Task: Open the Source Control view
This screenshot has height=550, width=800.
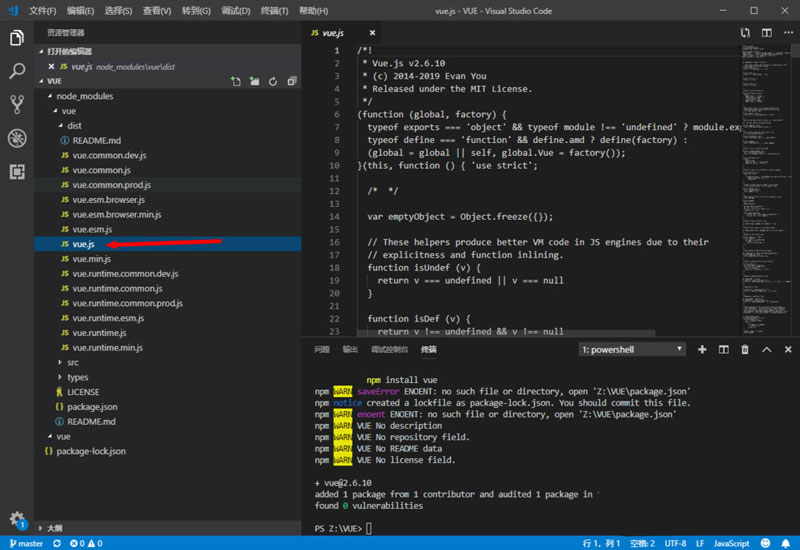Action: tap(16, 104)
